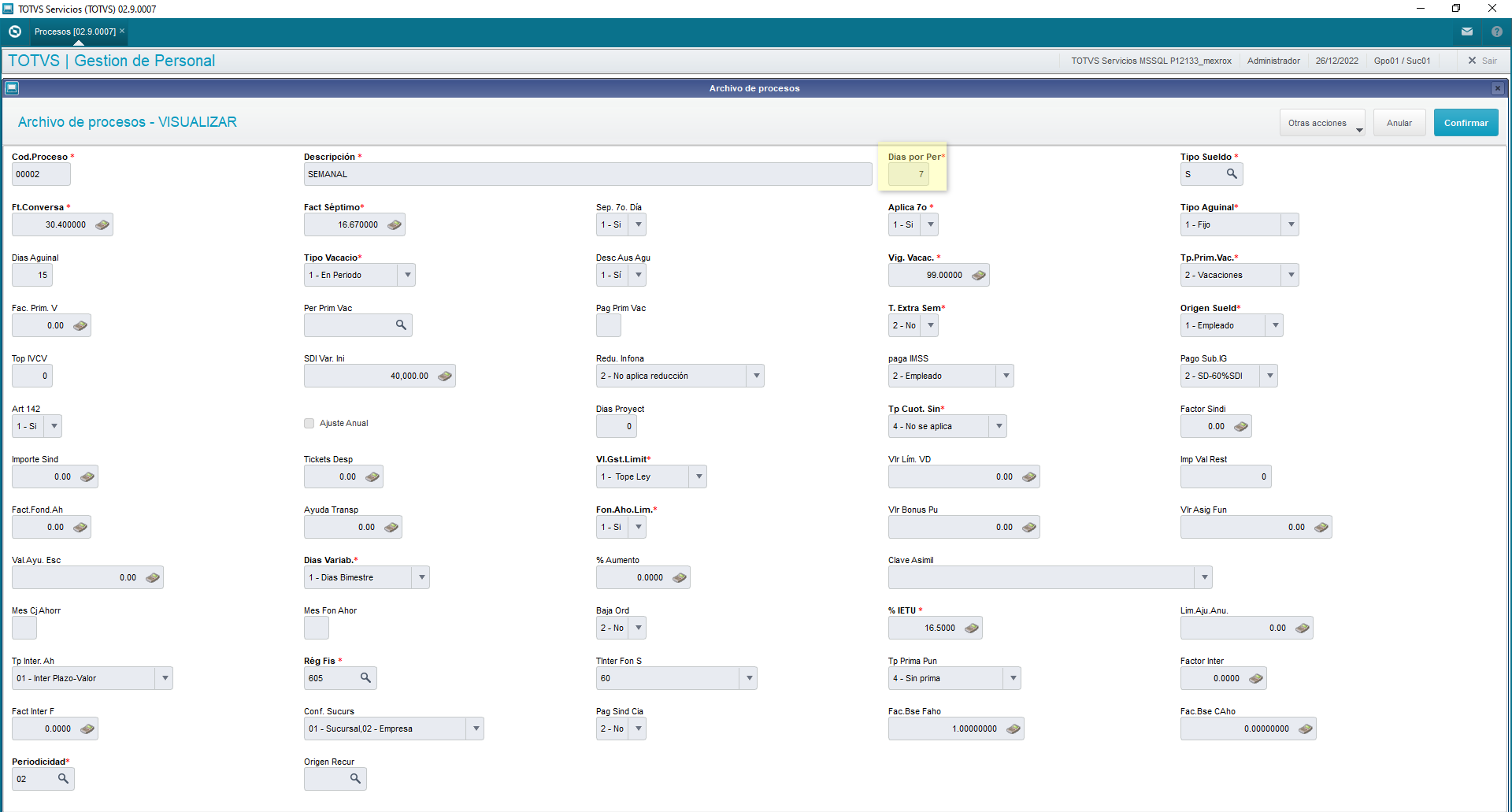
Task: Open the Otras acciones menu
Action: coord(1323,123)
